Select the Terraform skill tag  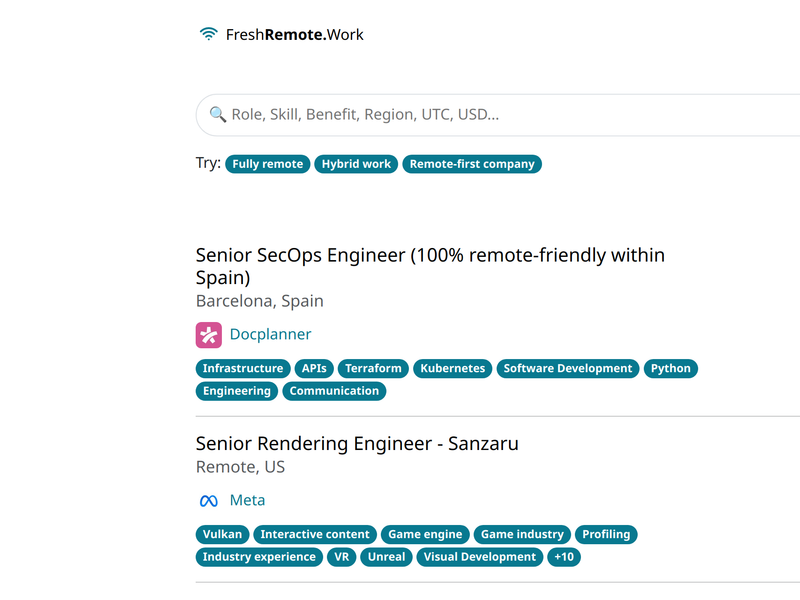tap(372, 368)
